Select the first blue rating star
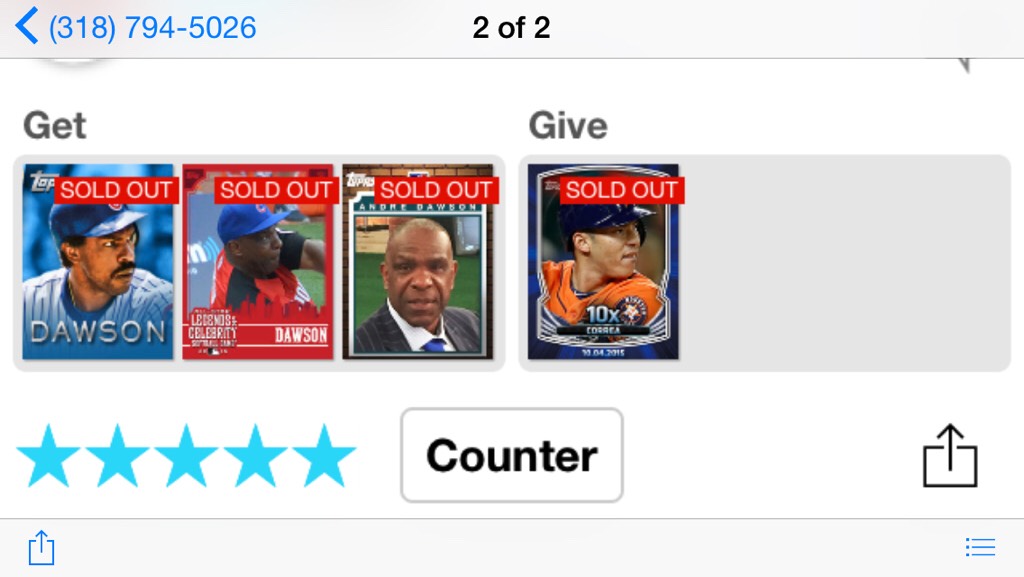The width and height of the screenshot is (1024, 577). coord(49,456)
